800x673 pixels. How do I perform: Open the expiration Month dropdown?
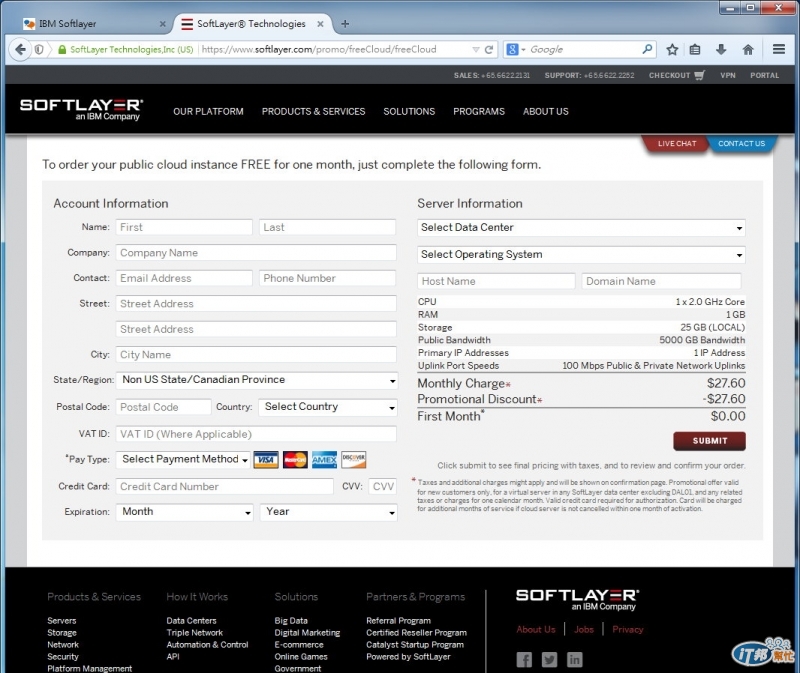coord(185,512)
